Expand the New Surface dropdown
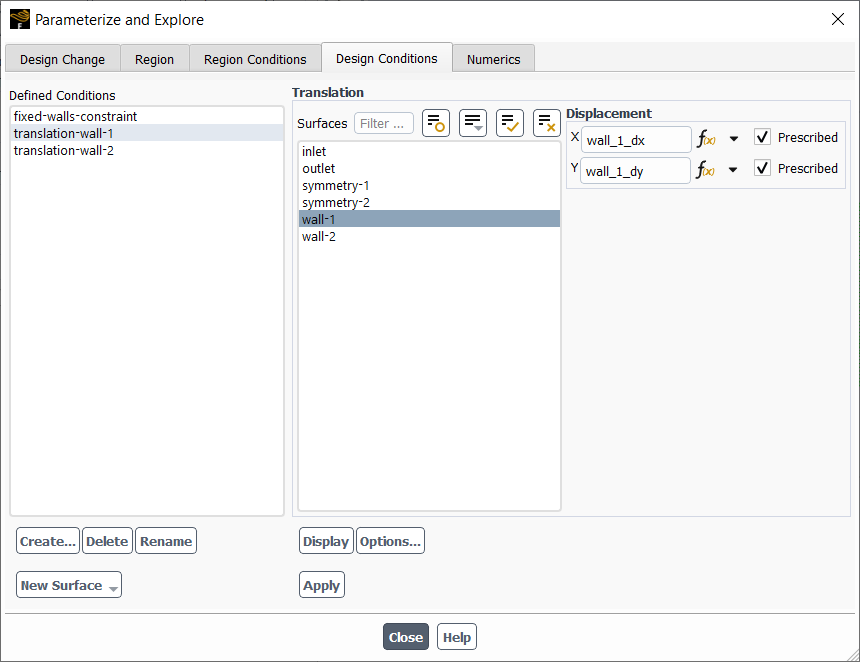Viewport: 860px width, 662px height. click(68, 584)
